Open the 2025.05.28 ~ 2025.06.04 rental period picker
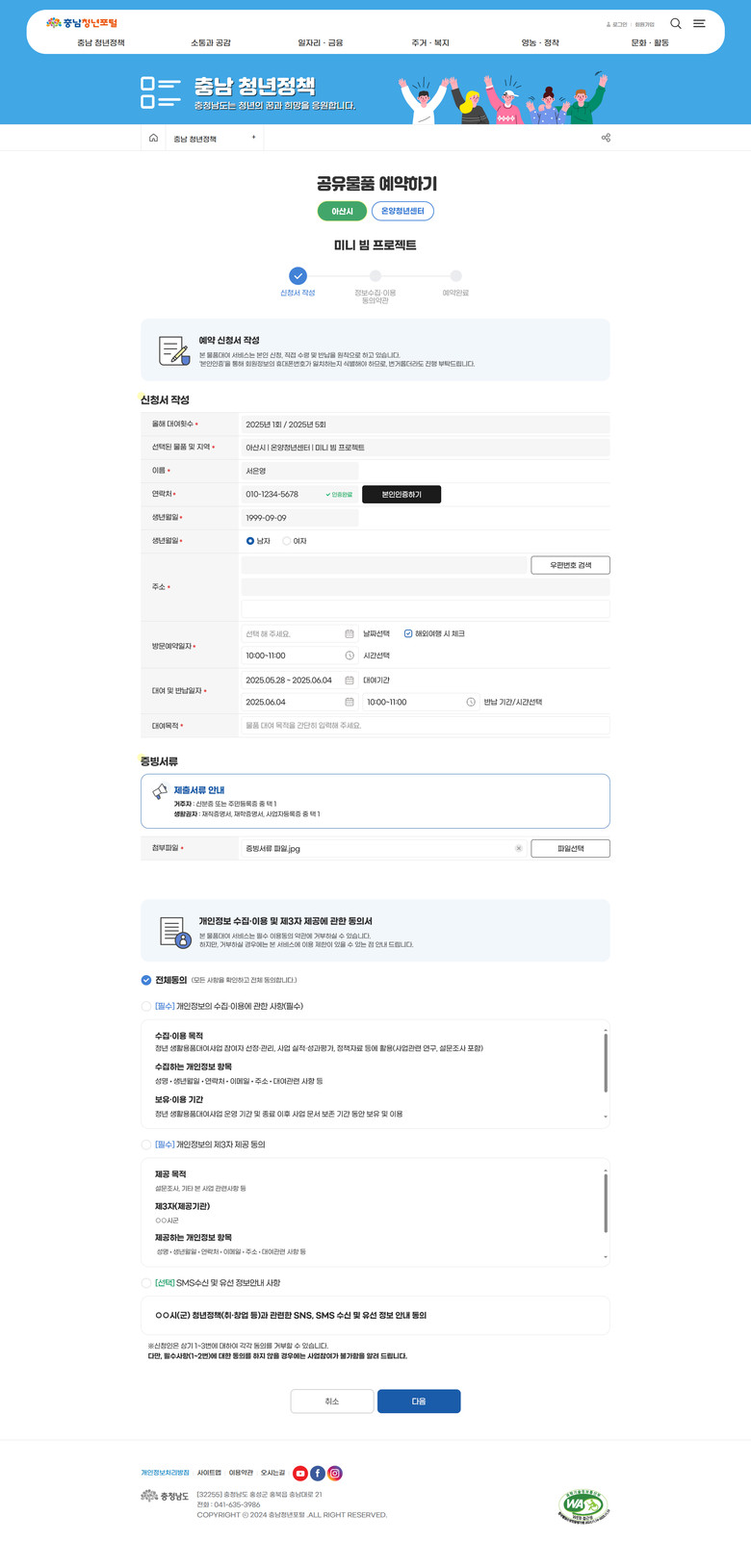Viewport: 751px width, 1568px height. pos(298,681)
